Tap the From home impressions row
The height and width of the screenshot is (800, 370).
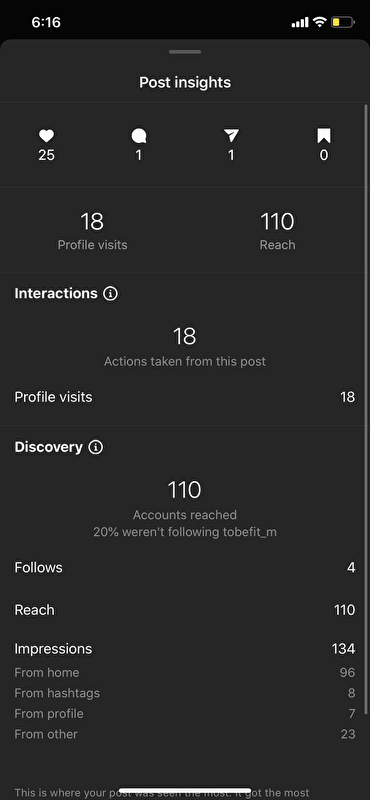tap(185, 673)
